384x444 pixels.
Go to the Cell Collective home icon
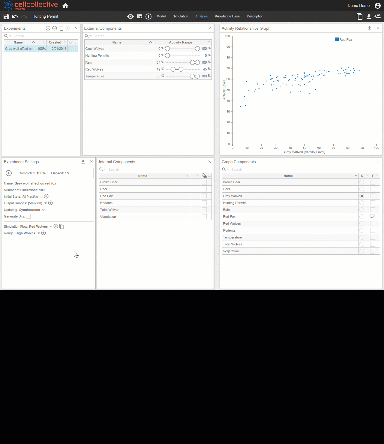click(65, 6)
